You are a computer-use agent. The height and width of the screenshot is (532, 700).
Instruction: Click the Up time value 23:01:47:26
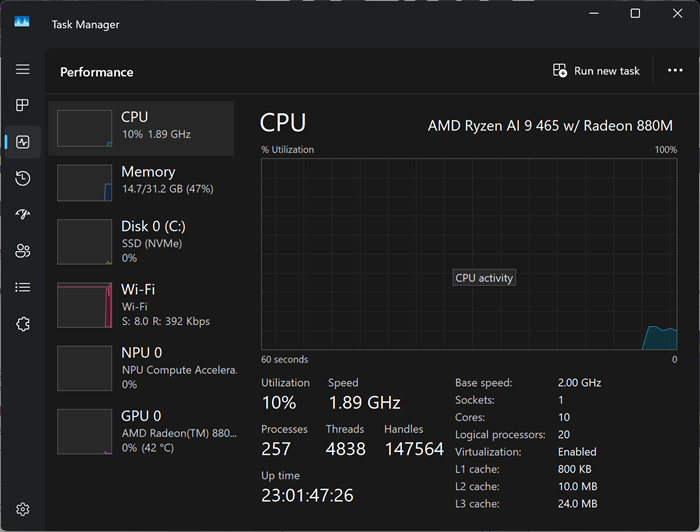click(x=307, y=495)
